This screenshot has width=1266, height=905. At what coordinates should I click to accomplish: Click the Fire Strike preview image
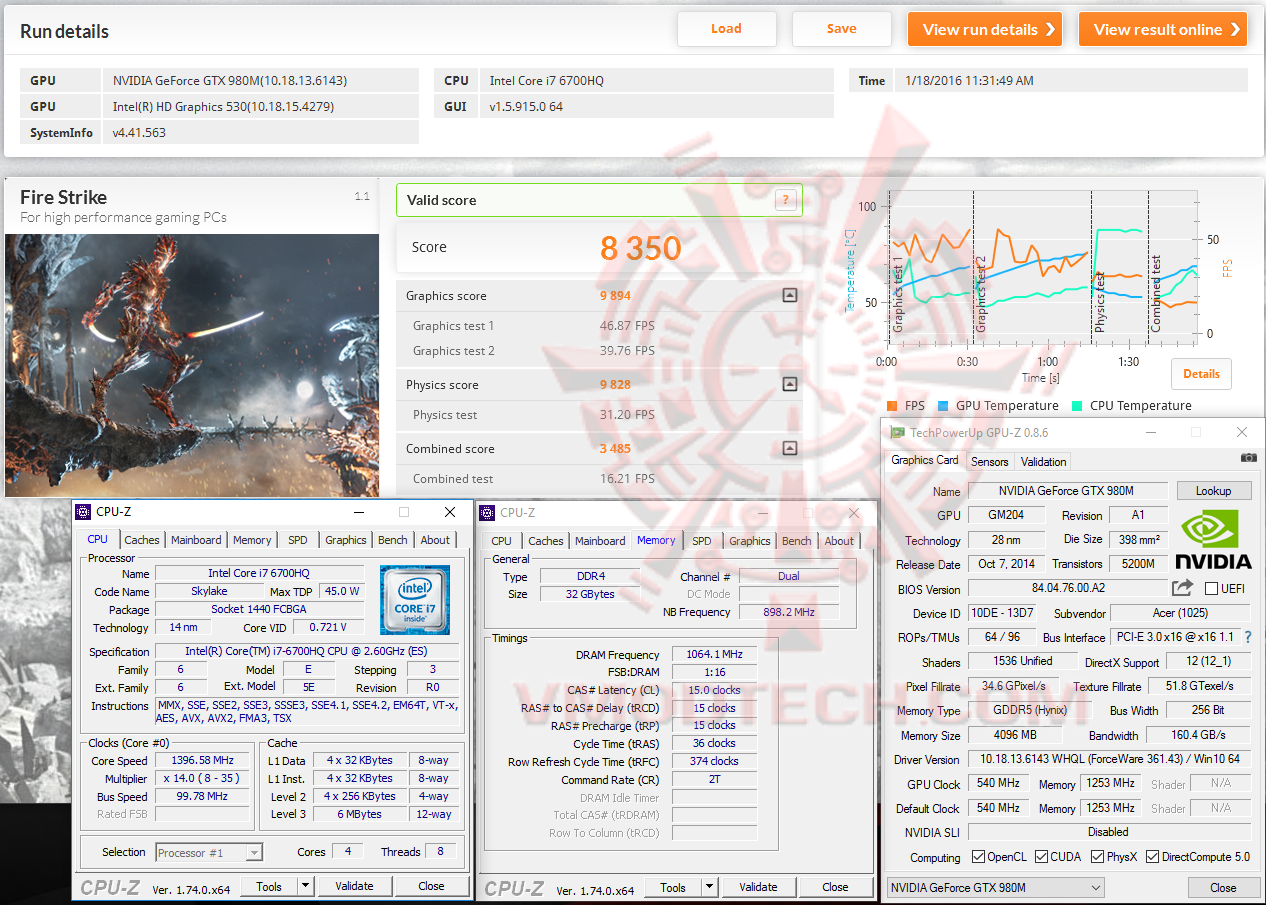192,365
